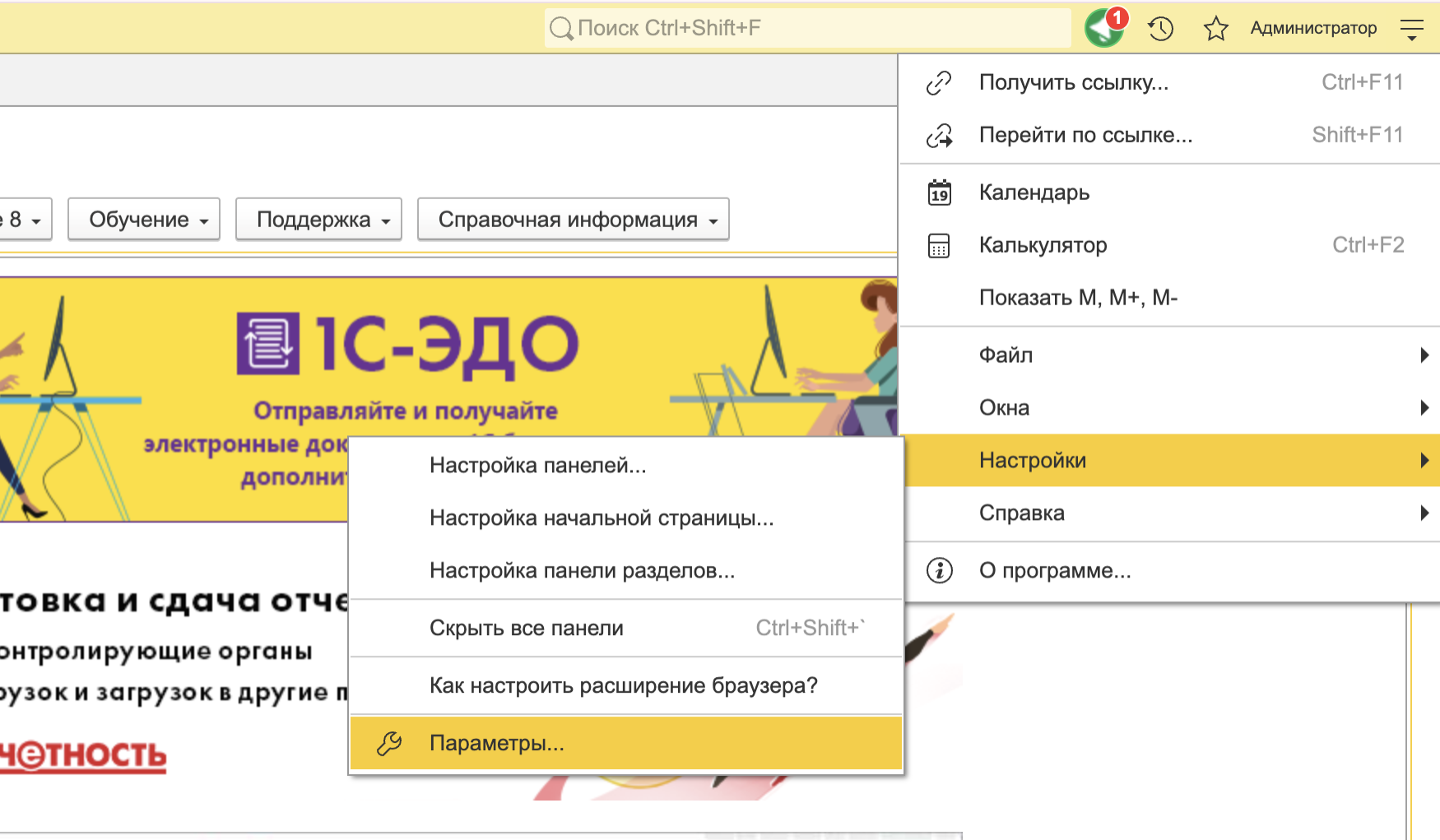This screenshot has width=1440, height=840.
Task: Click the calendar icon
Action: click(x=939, y=193)
